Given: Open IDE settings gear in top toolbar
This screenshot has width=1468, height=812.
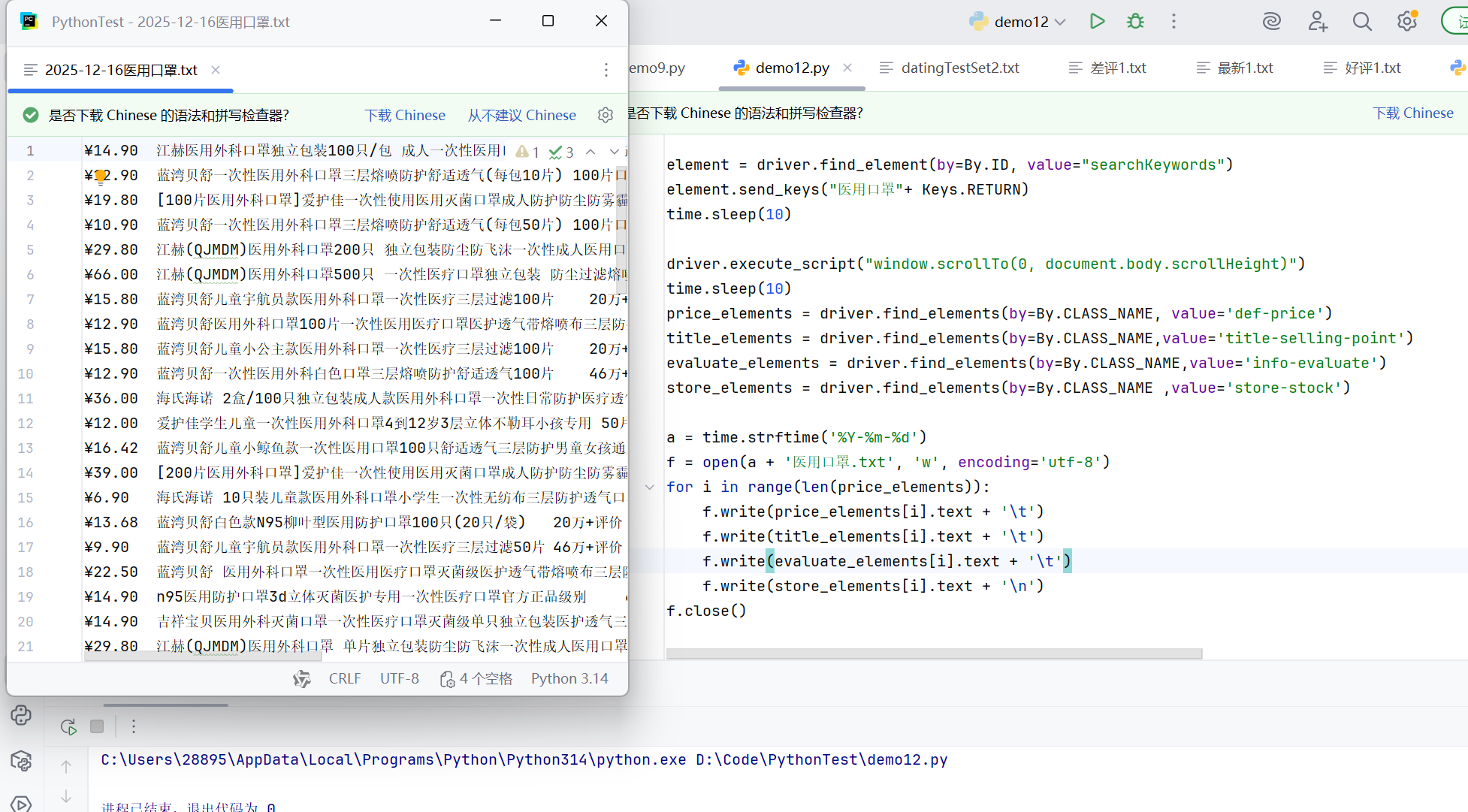Looking at the screenshot, I should click(x=1406, y=21).
